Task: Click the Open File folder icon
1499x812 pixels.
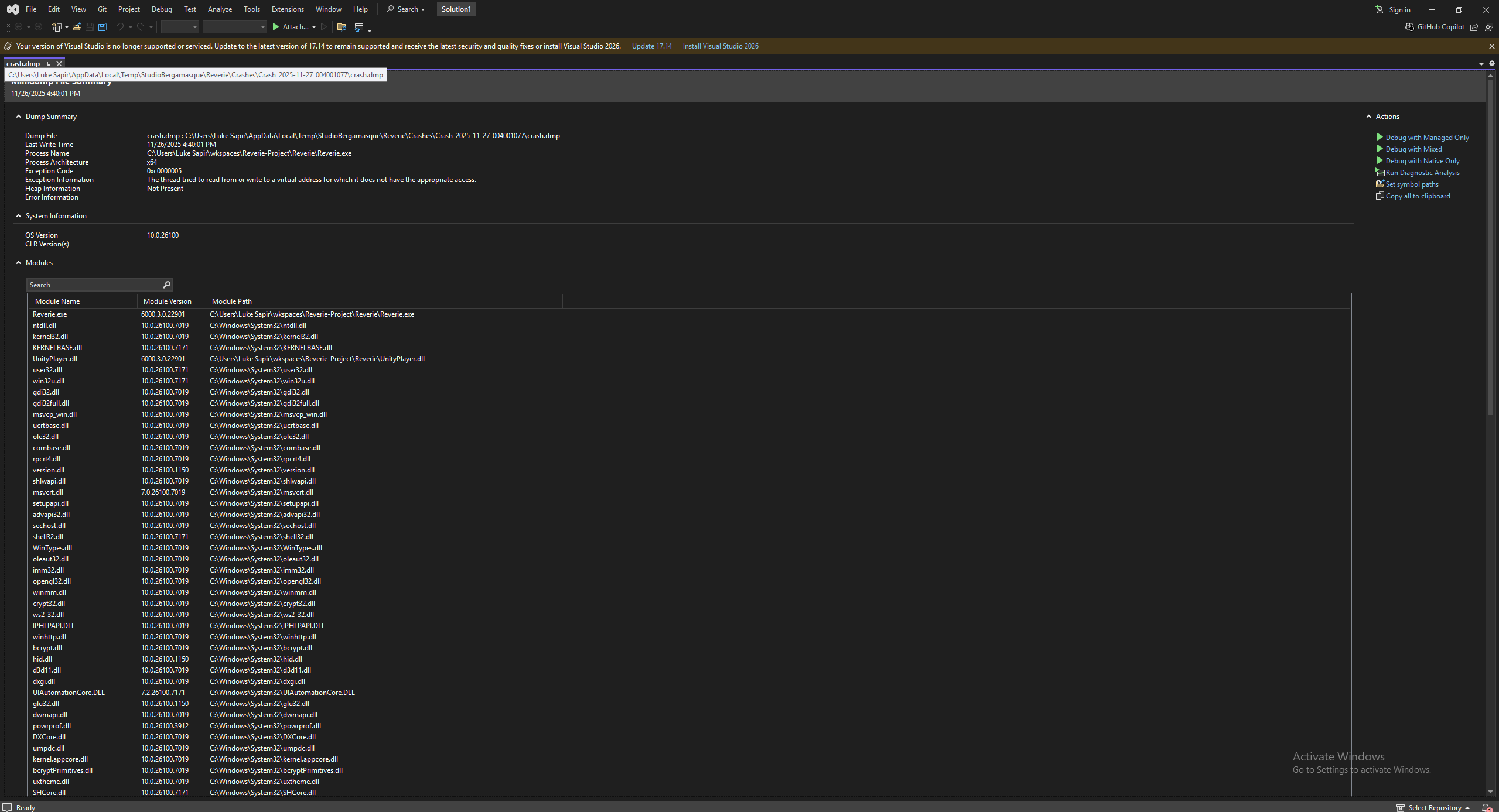Action: click(76, 27)
